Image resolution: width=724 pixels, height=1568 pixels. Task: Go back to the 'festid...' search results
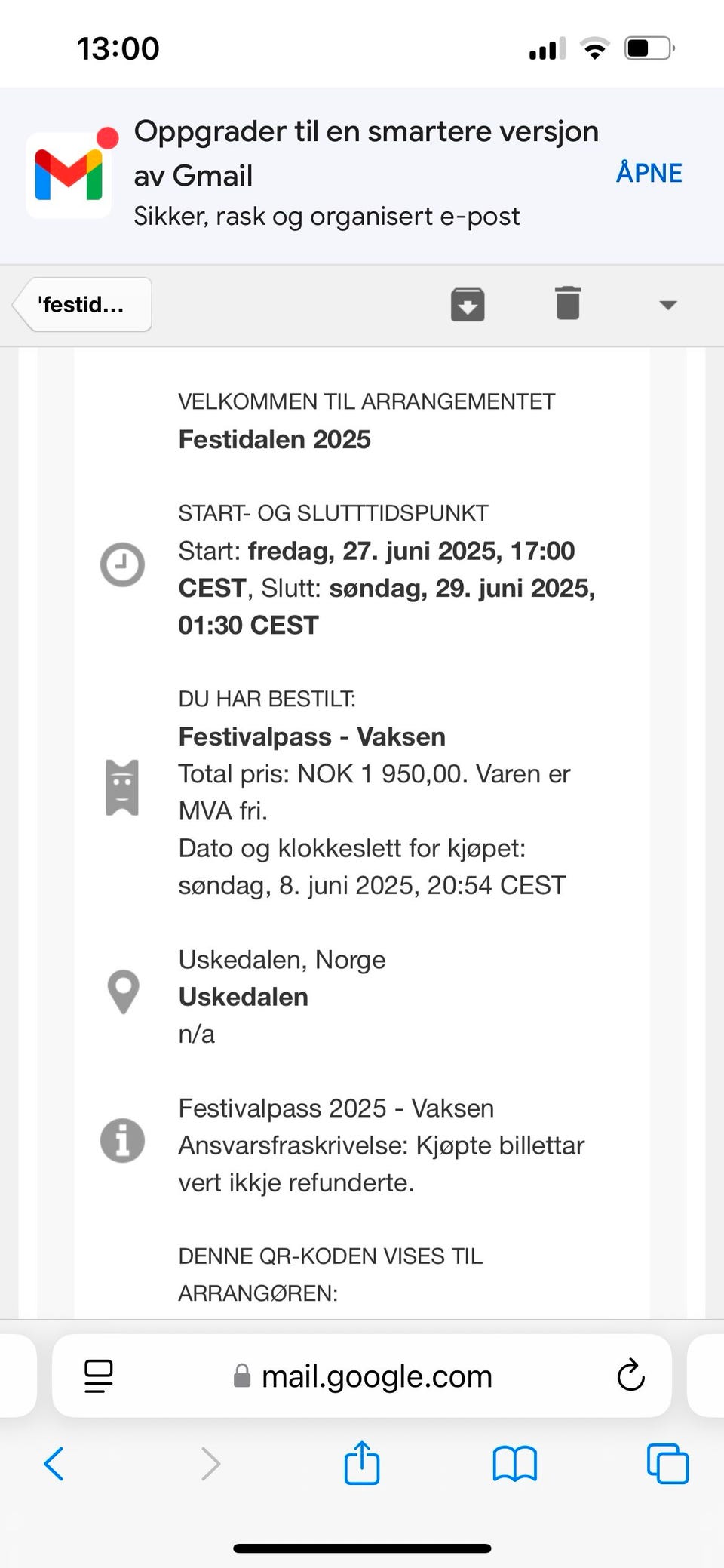(x=82, y=304)
